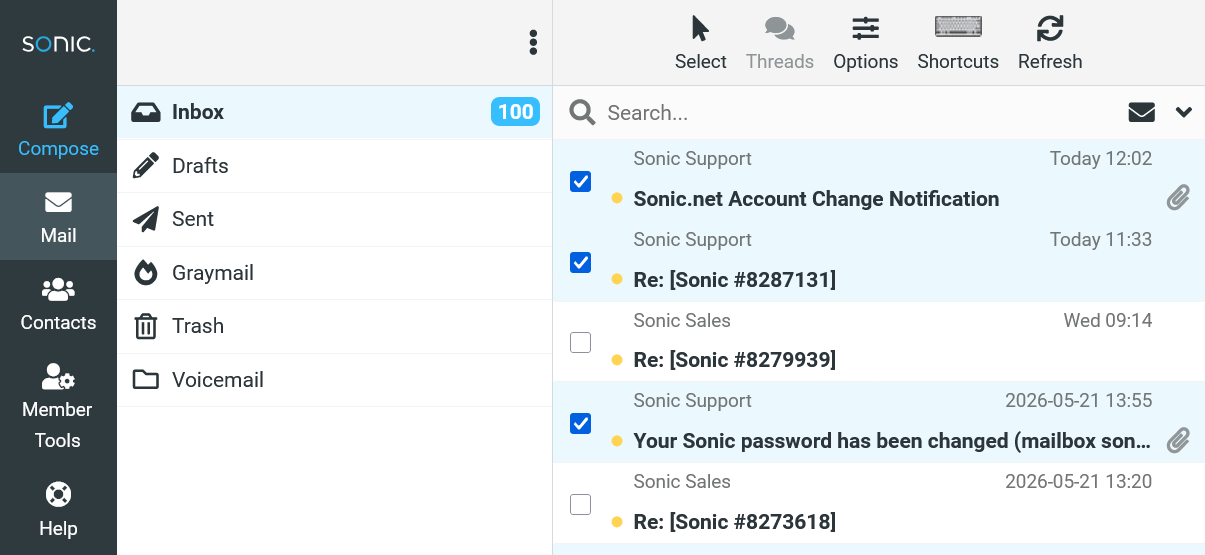Click sender Sonic Sales on Wed 09:14 message
This screenshot has height=555, width=1205.
tap(682, 320)
